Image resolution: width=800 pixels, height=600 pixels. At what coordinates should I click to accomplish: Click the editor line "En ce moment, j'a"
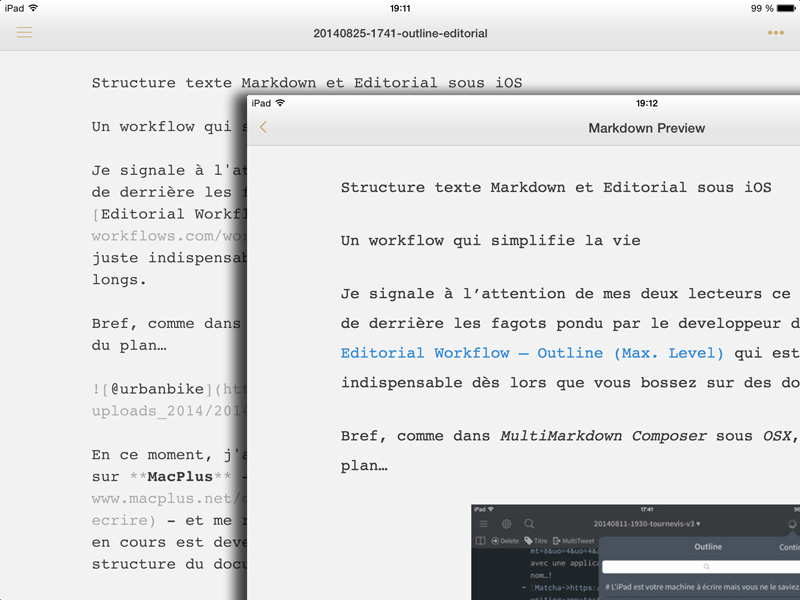click(x=169, y=455)
